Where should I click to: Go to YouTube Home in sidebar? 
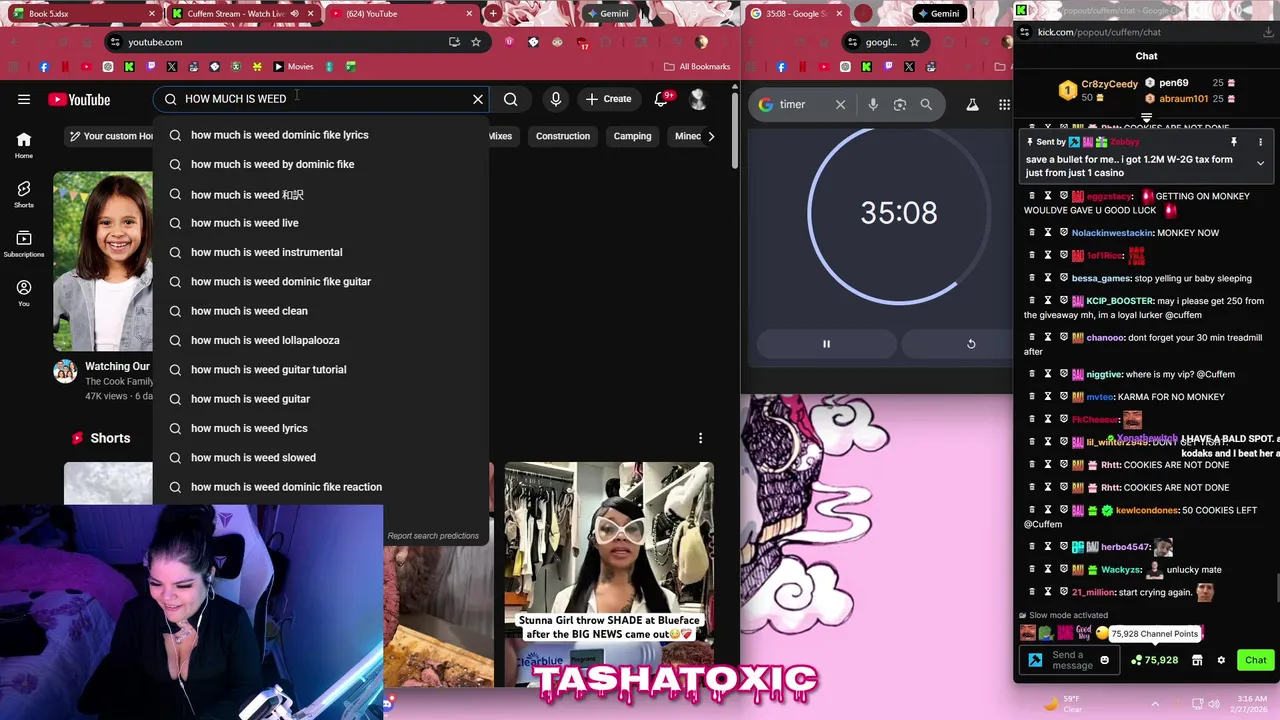(x=24, y=146)
